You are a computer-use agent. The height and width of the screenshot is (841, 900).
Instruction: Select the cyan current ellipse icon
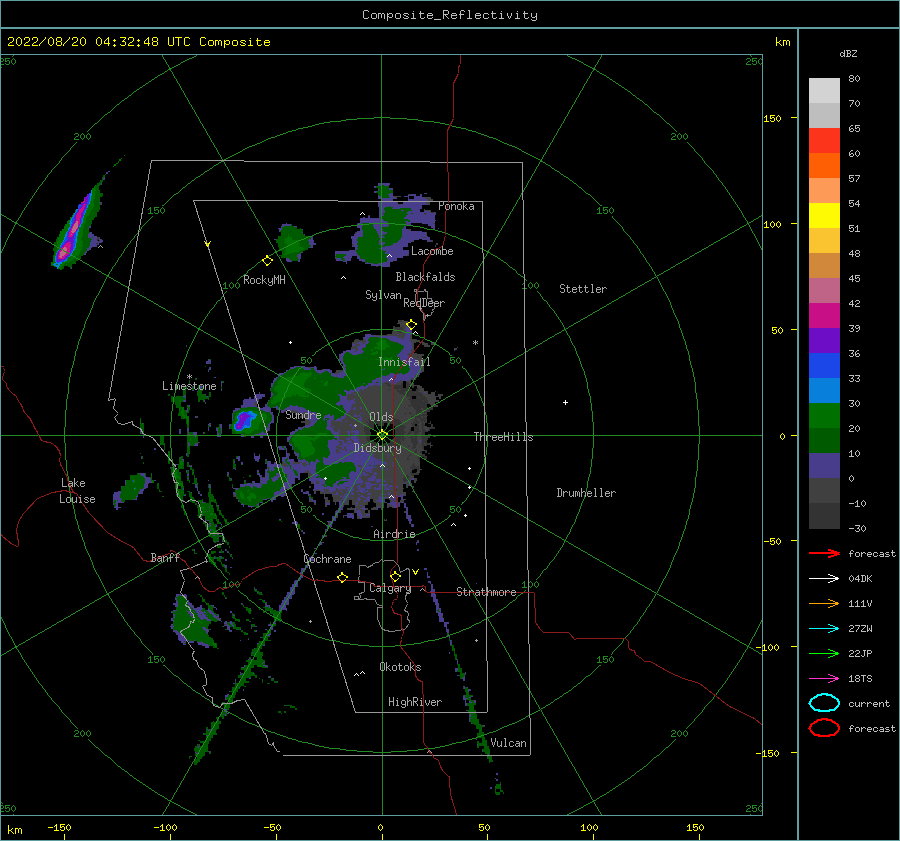824,703
